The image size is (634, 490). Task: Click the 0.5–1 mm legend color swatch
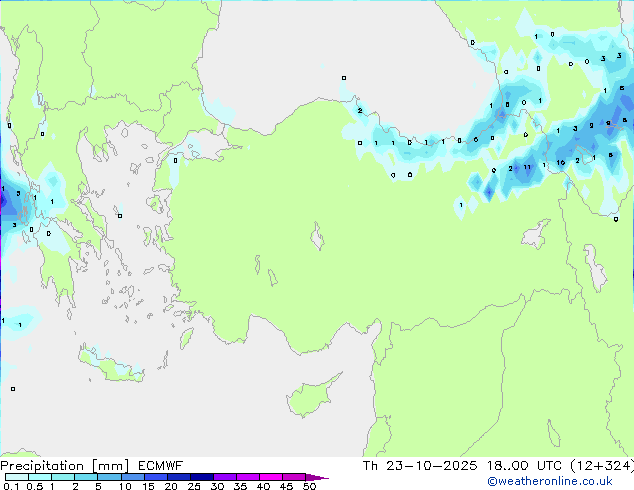[x=40, y=477]
